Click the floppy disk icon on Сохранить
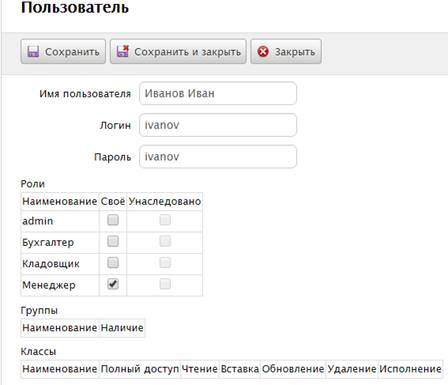The height and width of the screenshot is (385, 448). (33, 52)
